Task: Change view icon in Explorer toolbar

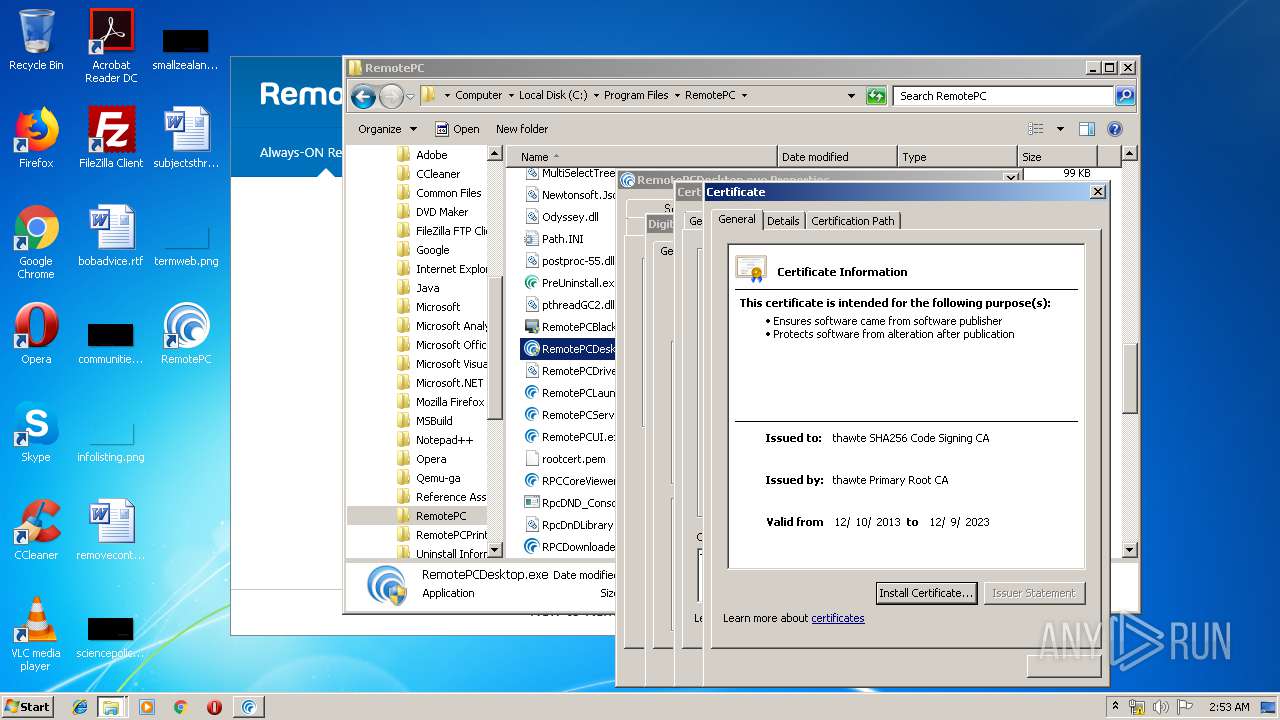Action: tap(1036, 129)
